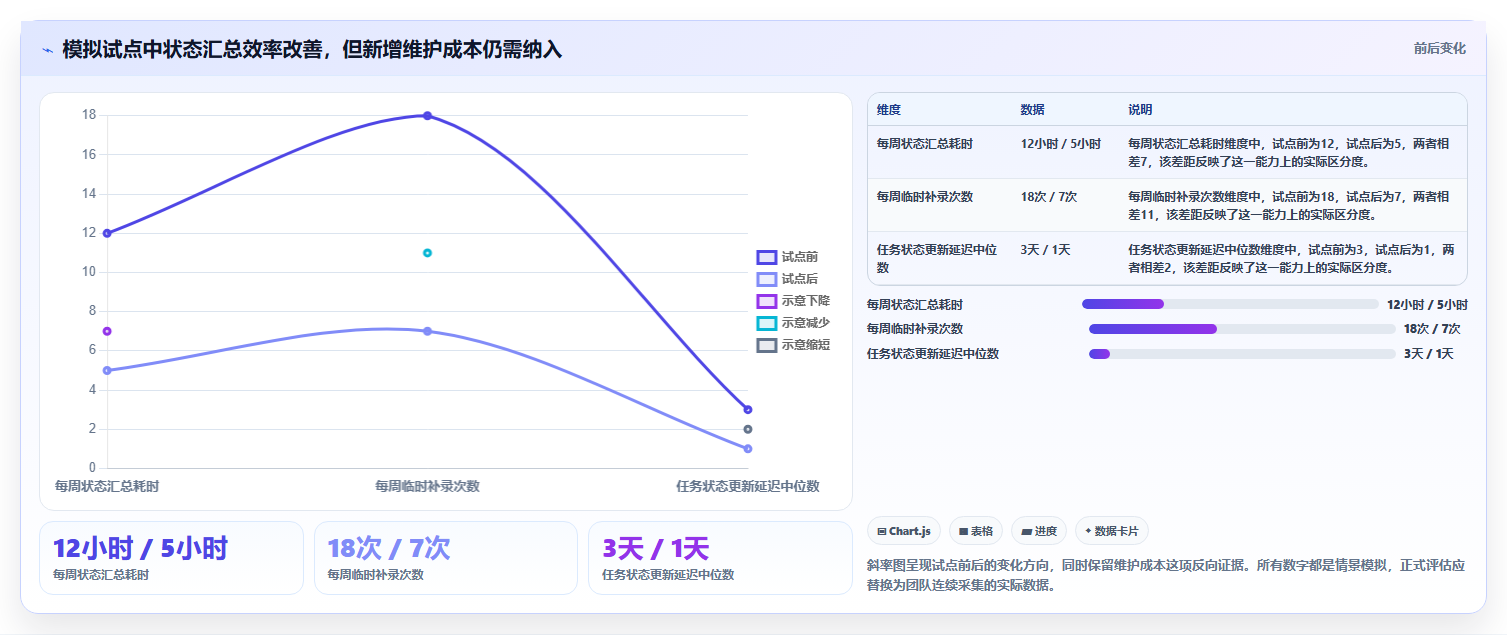The height and width of the screenshot is (635, 1507).
Task: Click the 说明 column header
Action: [x=1140, y=110]
